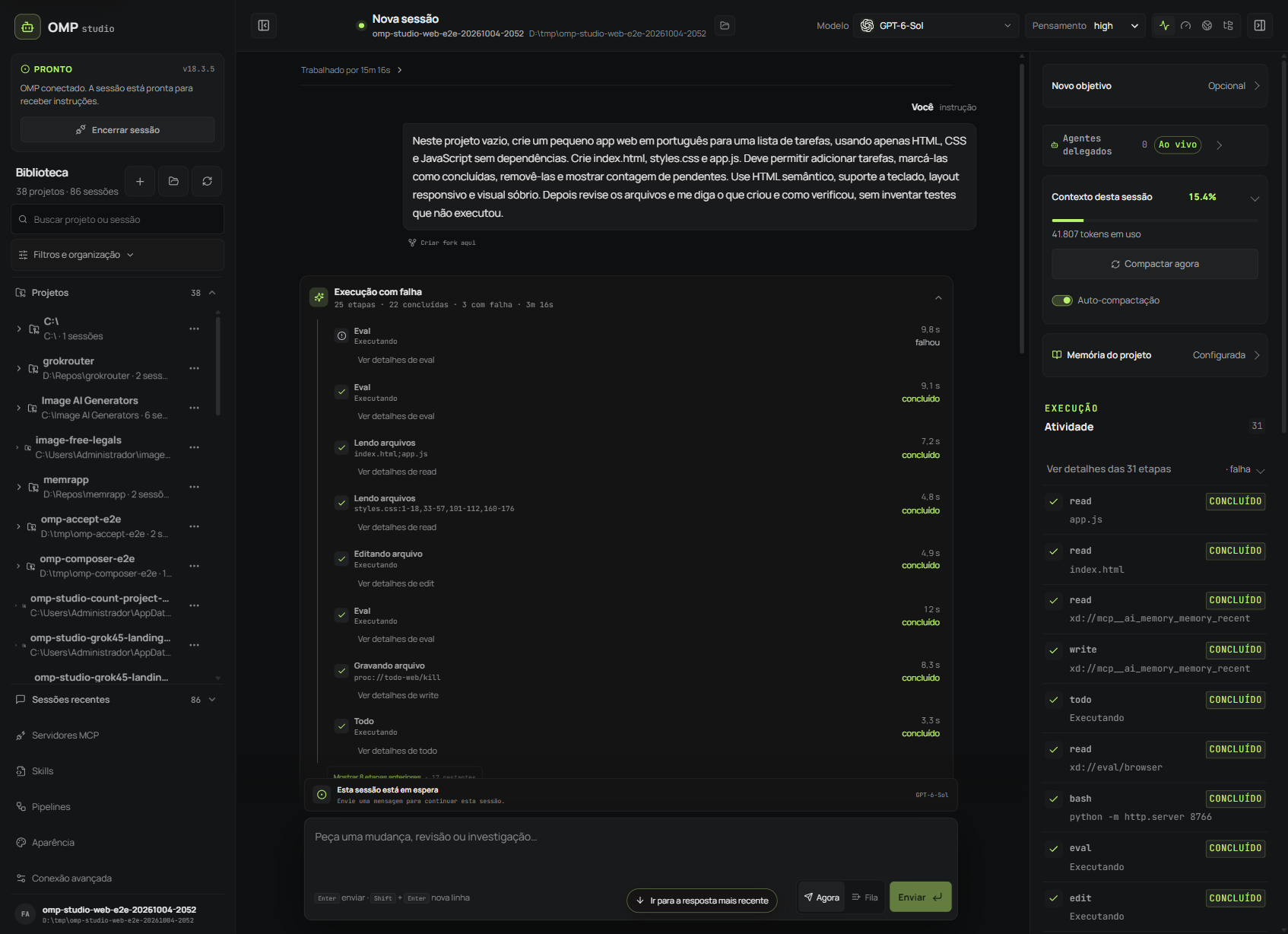Select the Fila queue mode
The height and width of the screenshot is (934, 1288).
click(865, 897)
